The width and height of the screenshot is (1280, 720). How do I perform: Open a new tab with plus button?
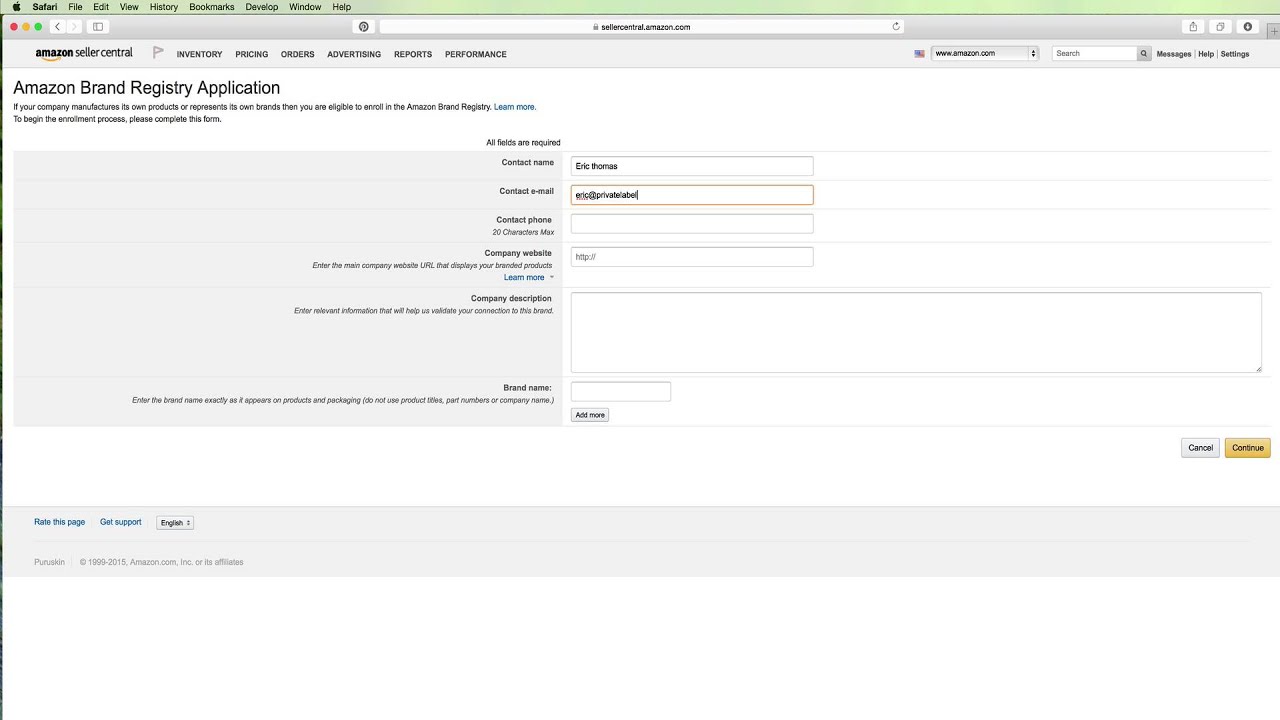[x=1274, y=32]
